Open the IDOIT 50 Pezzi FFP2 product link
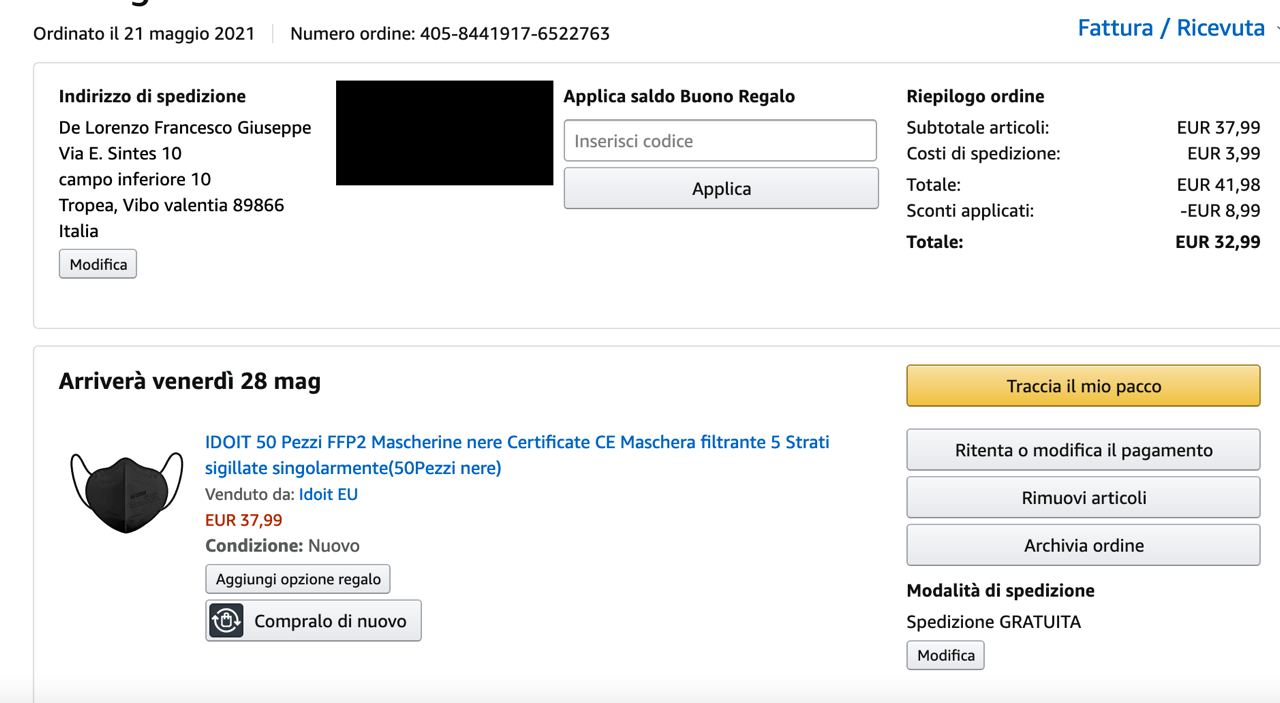Screen dimensions: 1280x703 [516, 442]
